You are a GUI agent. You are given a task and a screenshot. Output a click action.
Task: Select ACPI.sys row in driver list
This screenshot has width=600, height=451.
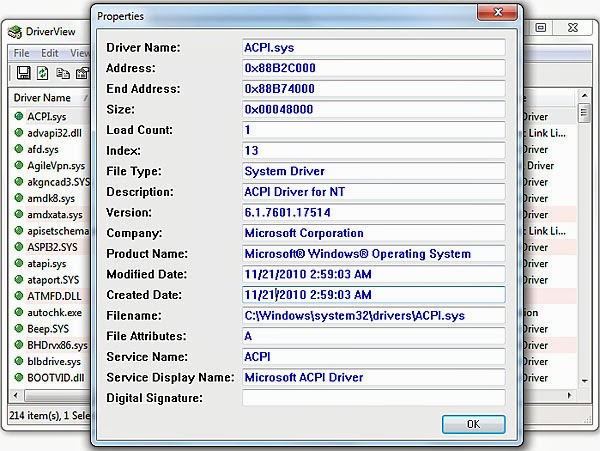click(x=47, y=116)
